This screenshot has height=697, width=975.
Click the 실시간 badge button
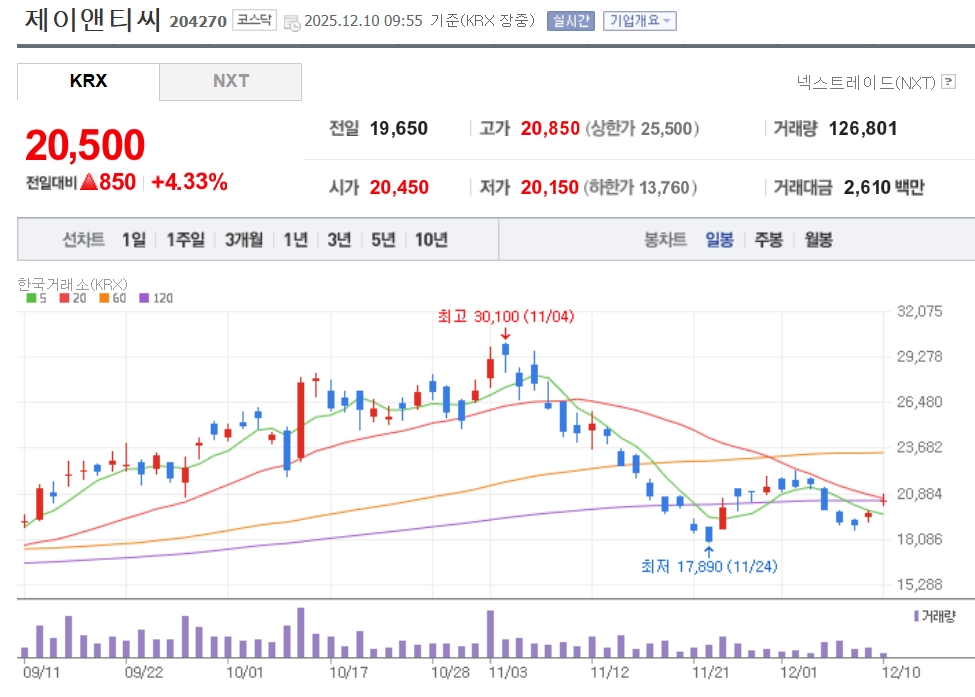point(570,21)
